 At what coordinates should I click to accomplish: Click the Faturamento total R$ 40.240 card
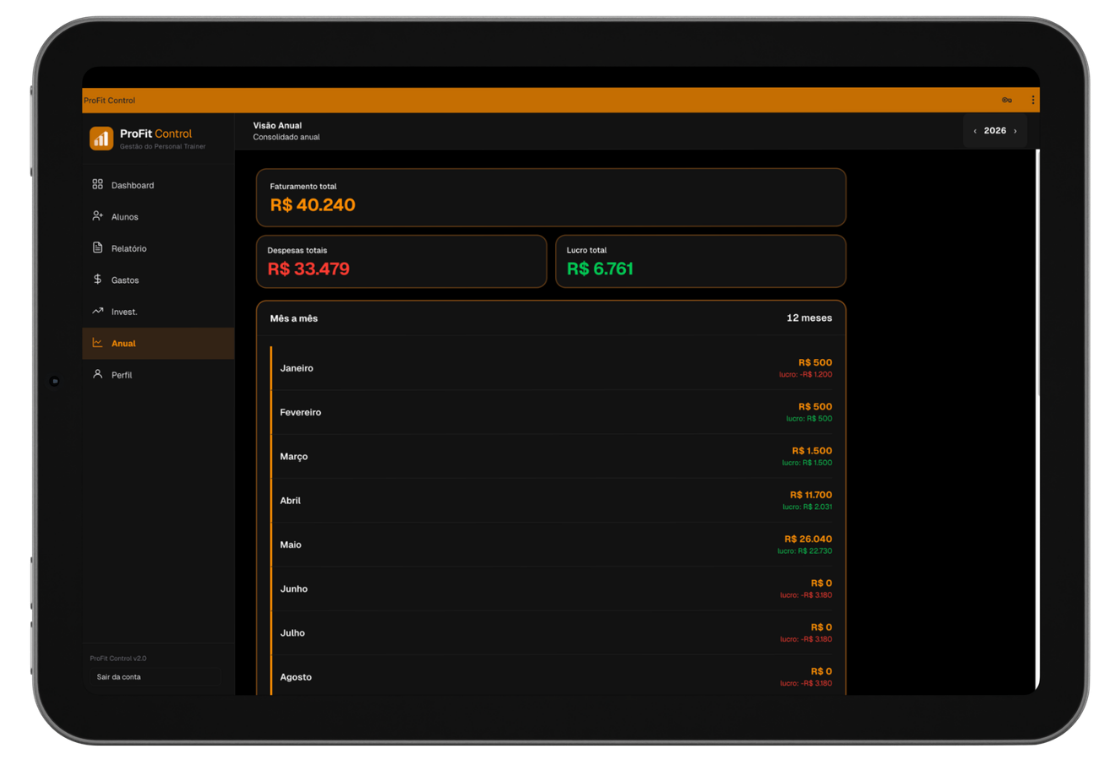click(x=551, y=197)
